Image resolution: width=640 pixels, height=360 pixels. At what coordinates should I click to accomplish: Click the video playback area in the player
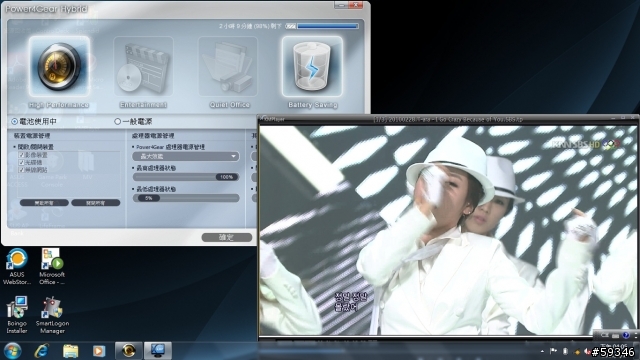448,231
